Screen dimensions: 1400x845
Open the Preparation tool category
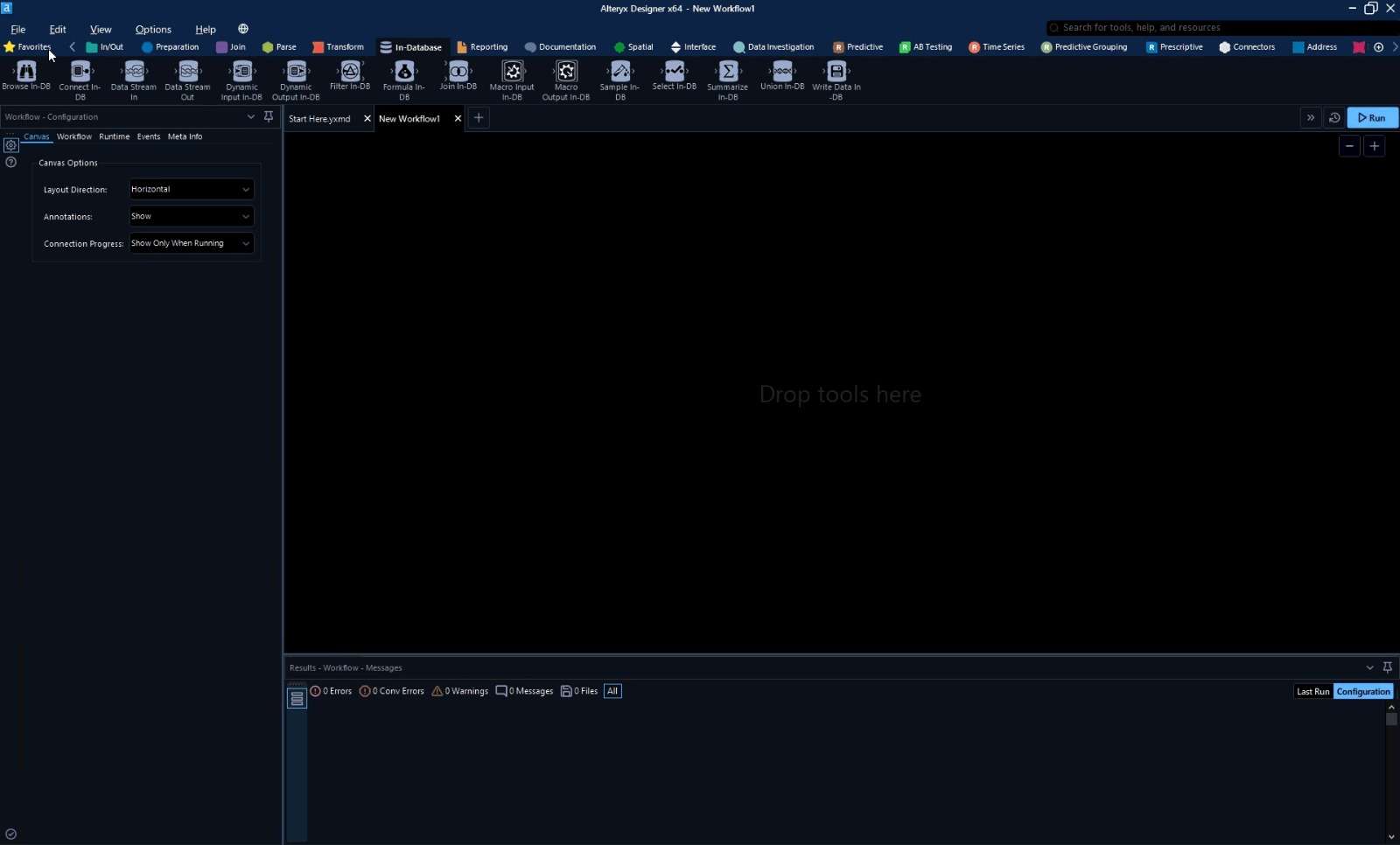click(x=171, y=47)
